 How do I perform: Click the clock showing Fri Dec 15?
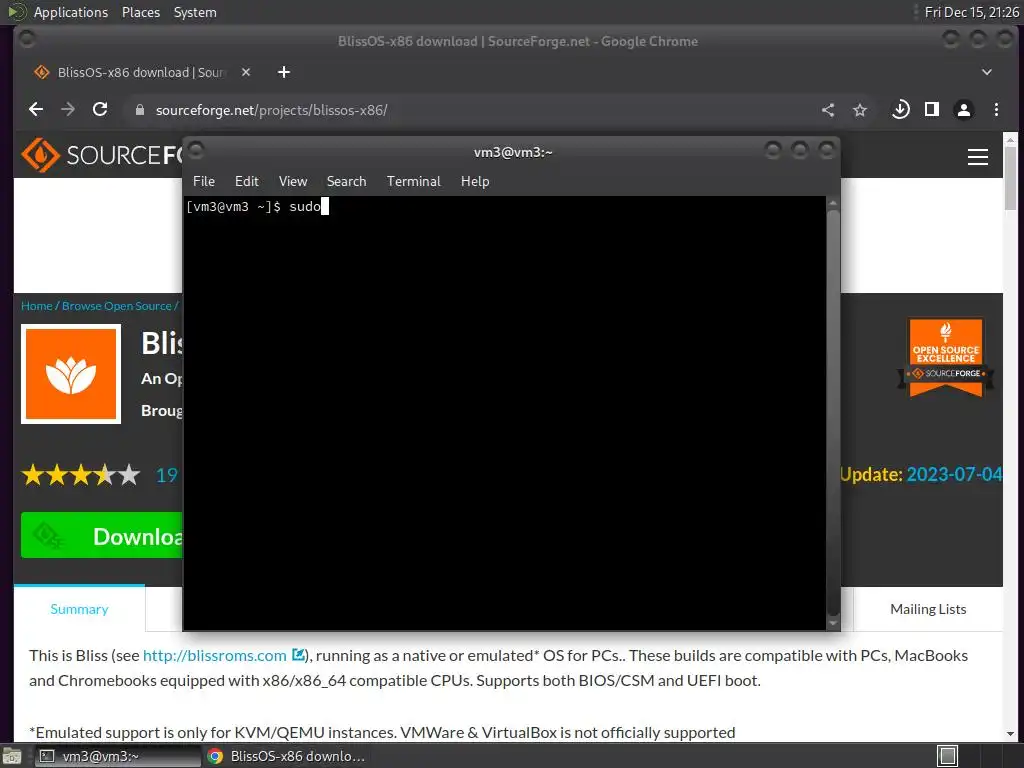[971, 12]
